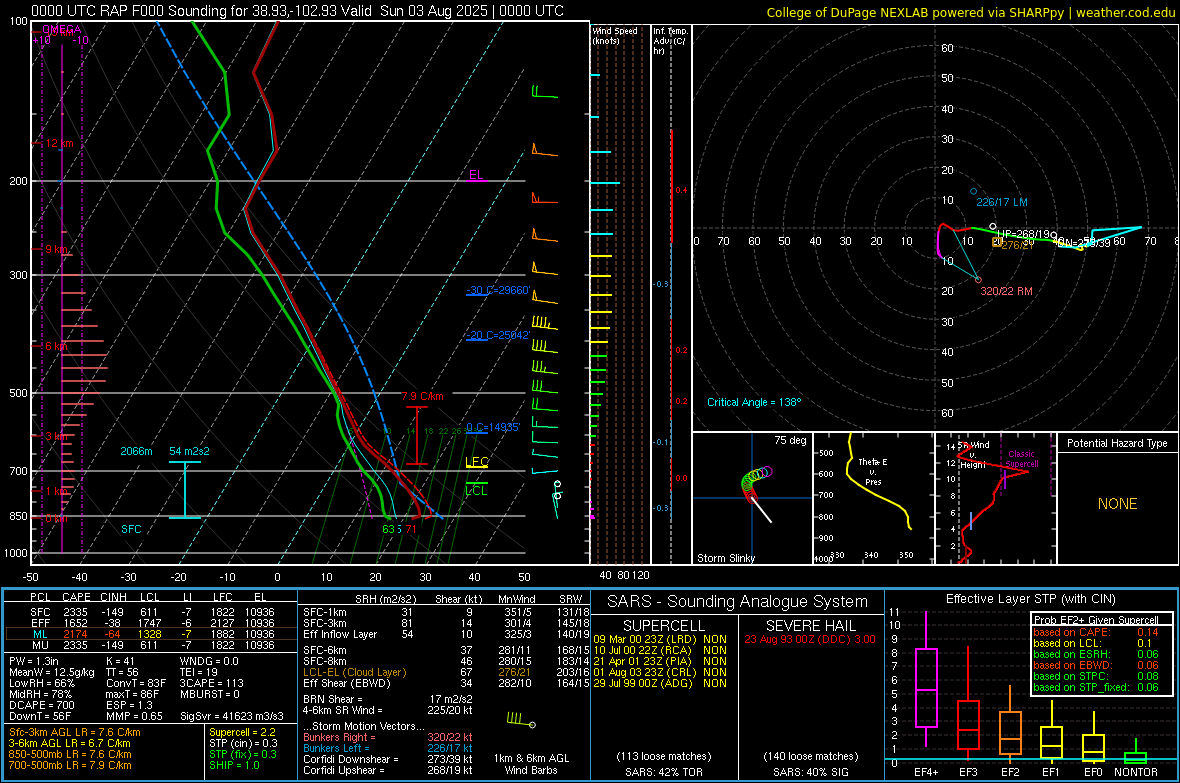
Task: Click the Prob EF2+ Given Supercell header
Action: click(x=1096, y=620)
